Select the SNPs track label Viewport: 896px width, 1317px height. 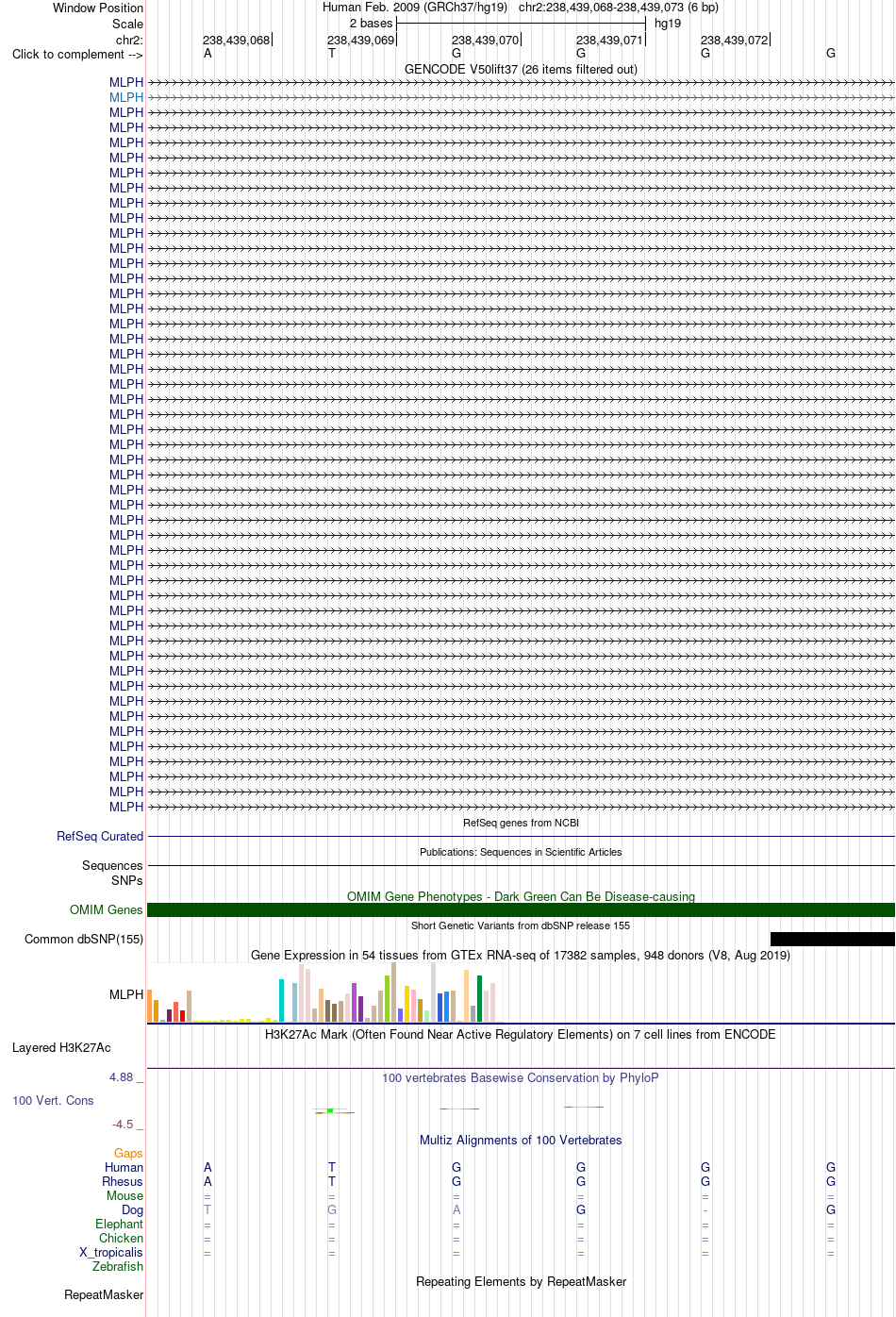[x=126, y=880]
